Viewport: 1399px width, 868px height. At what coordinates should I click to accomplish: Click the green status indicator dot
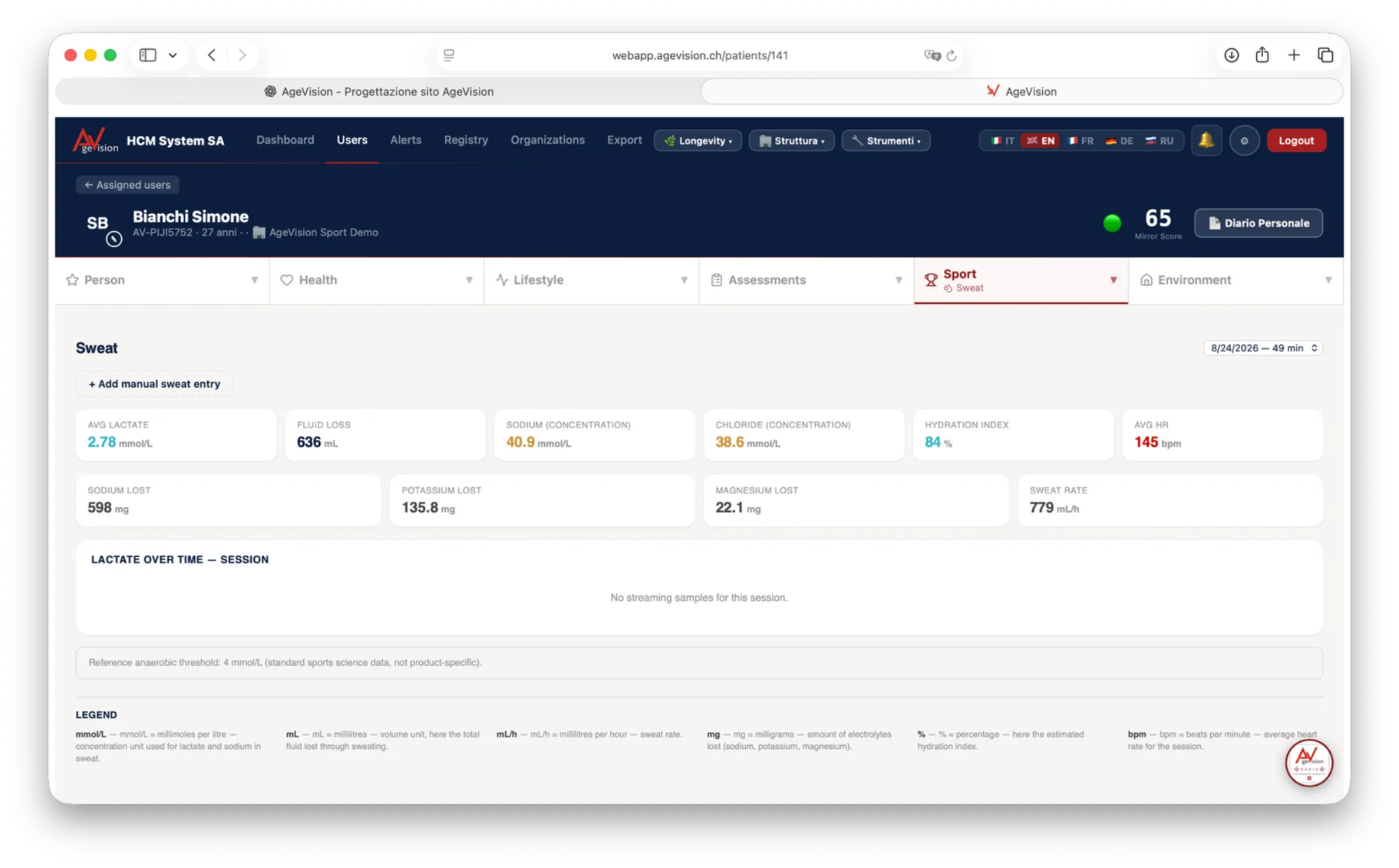click(1112, 224)
